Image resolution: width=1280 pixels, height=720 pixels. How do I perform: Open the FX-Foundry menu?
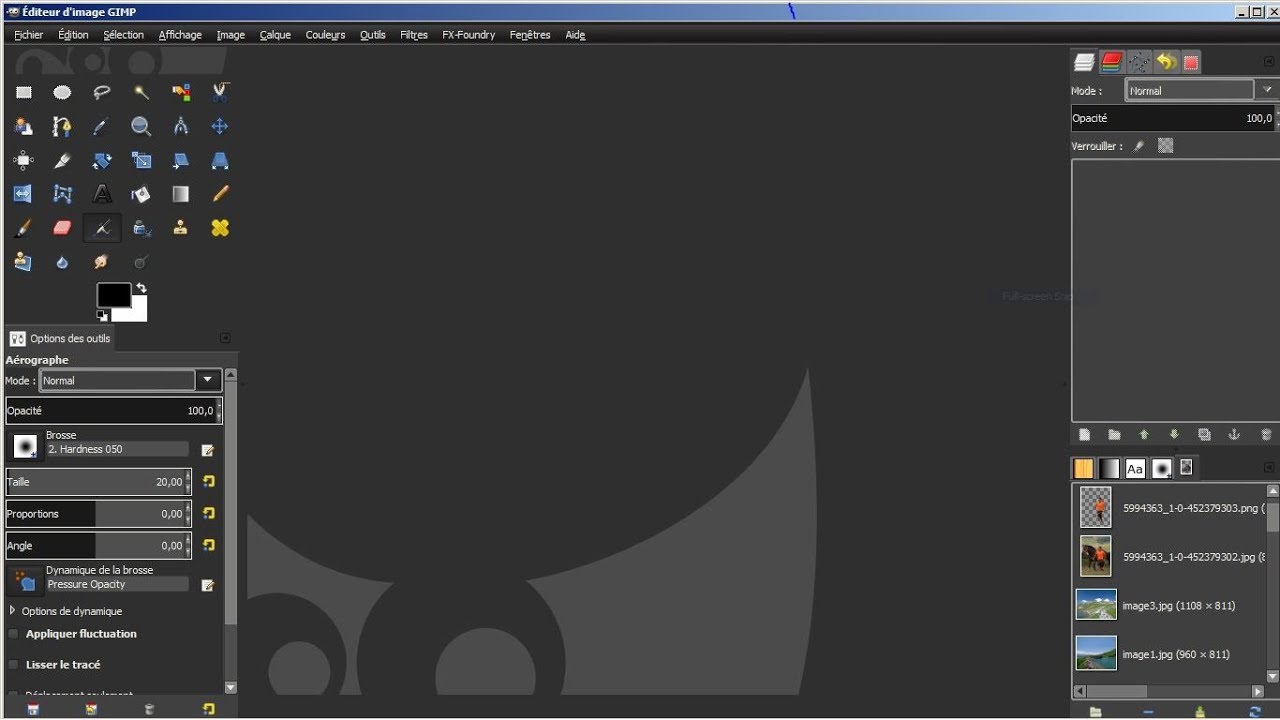468,35
